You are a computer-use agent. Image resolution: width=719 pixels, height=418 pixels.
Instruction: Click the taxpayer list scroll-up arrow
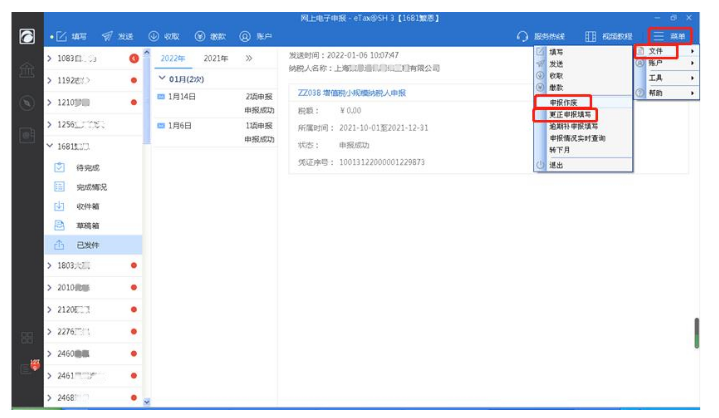point(147,52)
